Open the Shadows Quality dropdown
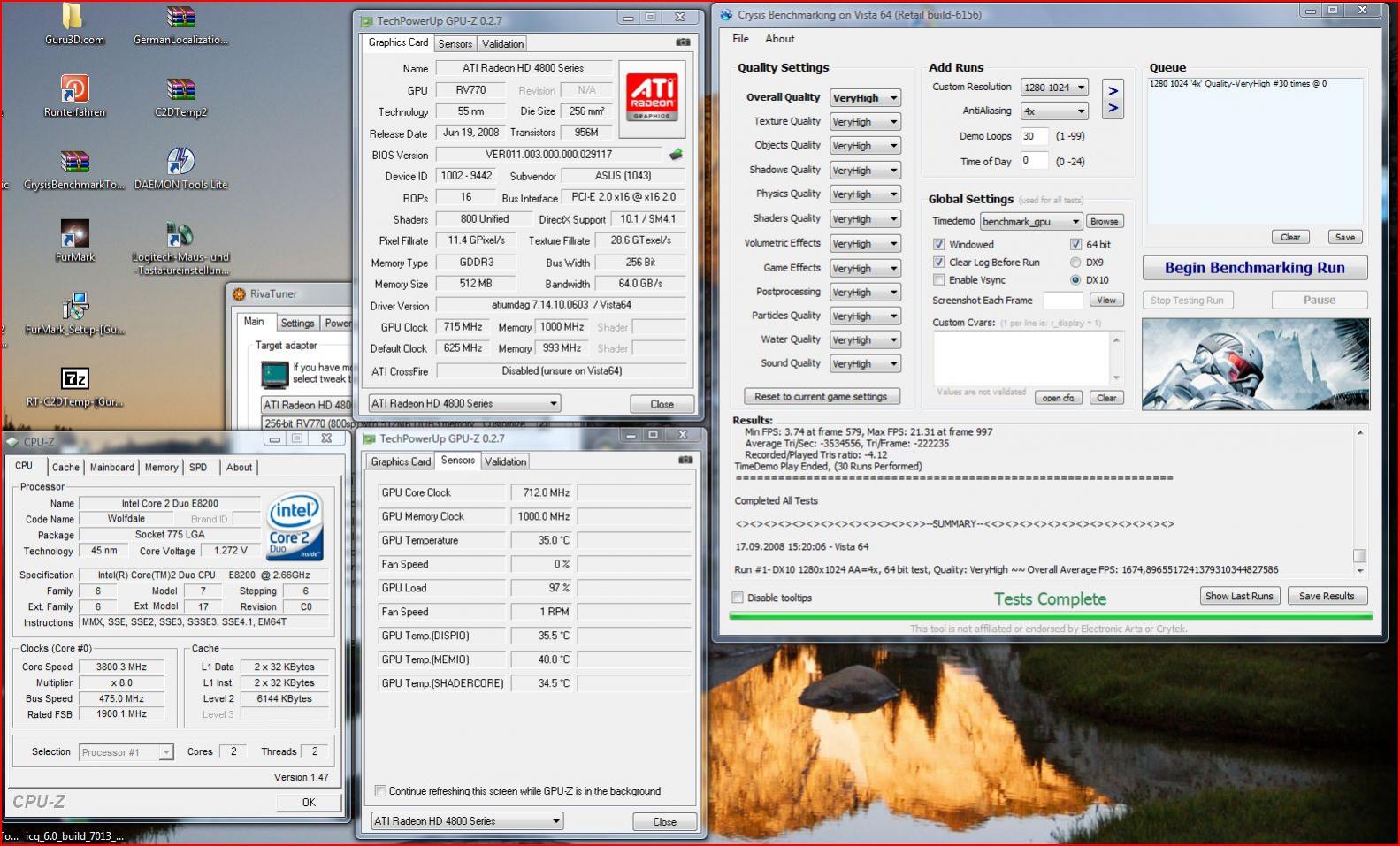 865,171
